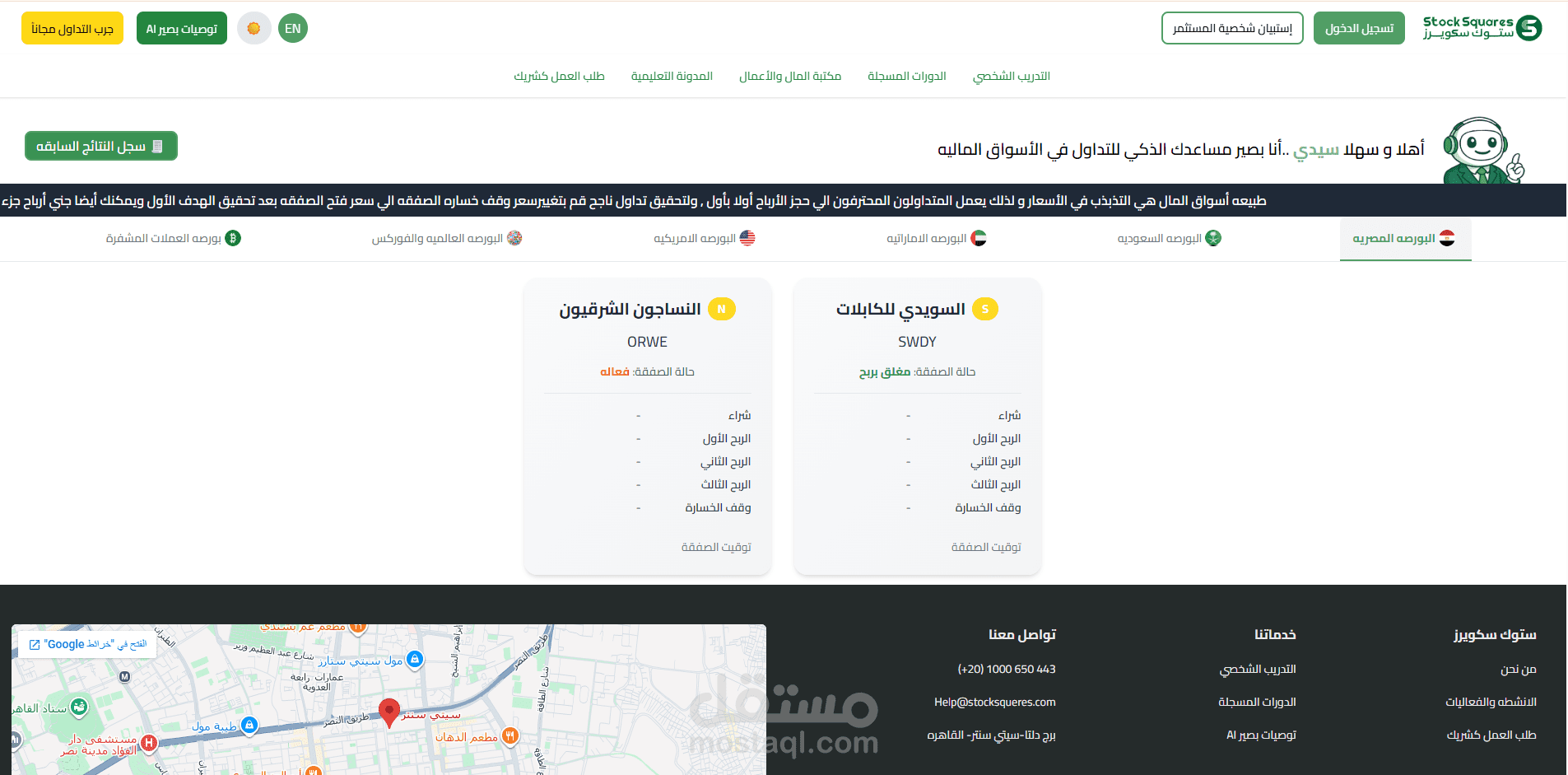Open footer الدورات المسجلة link
Screen dimensions: 1568x775
(x=1258, y=702)
